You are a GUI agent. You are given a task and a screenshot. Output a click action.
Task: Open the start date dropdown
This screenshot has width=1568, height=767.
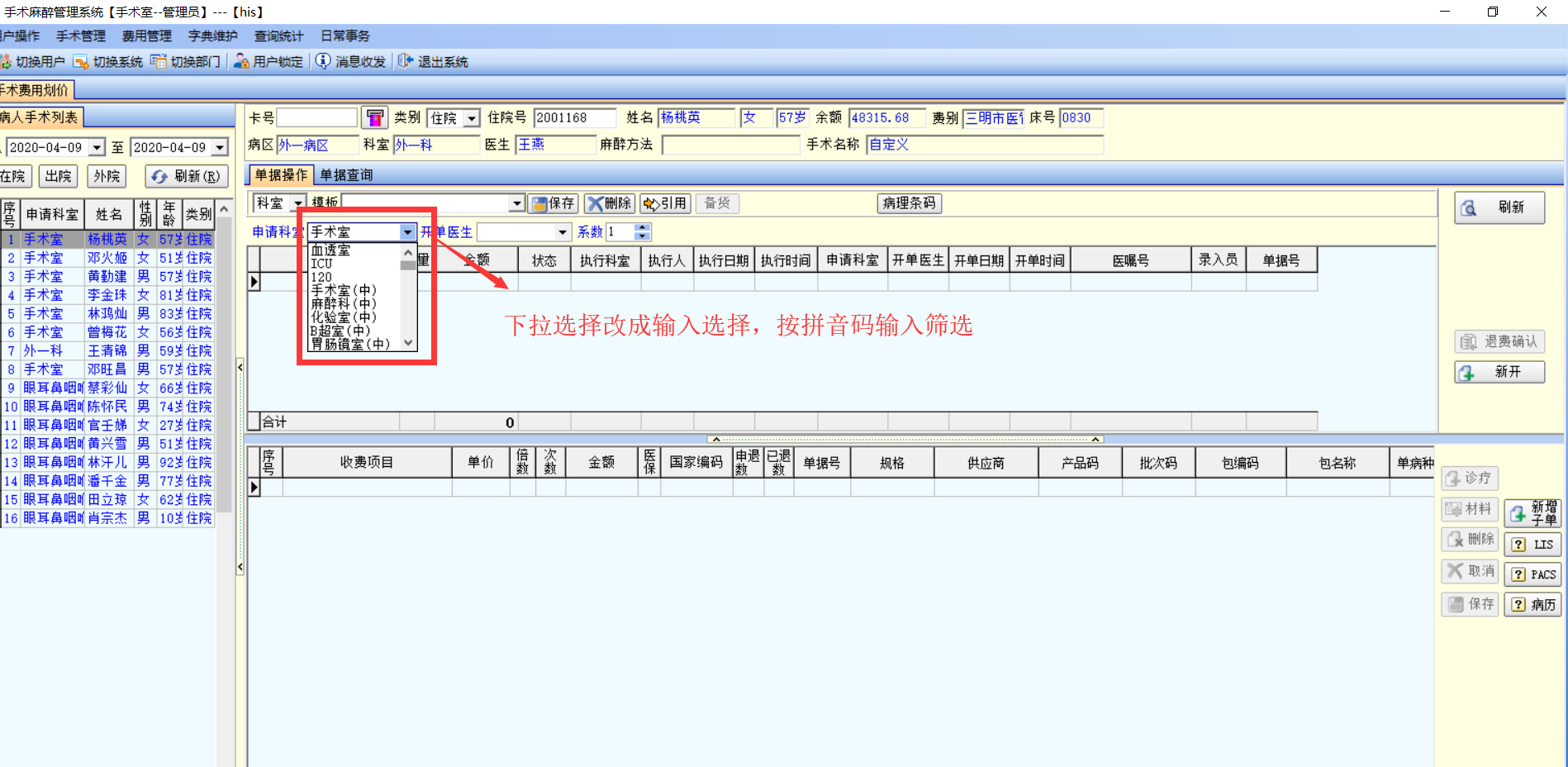pos(97,148)
